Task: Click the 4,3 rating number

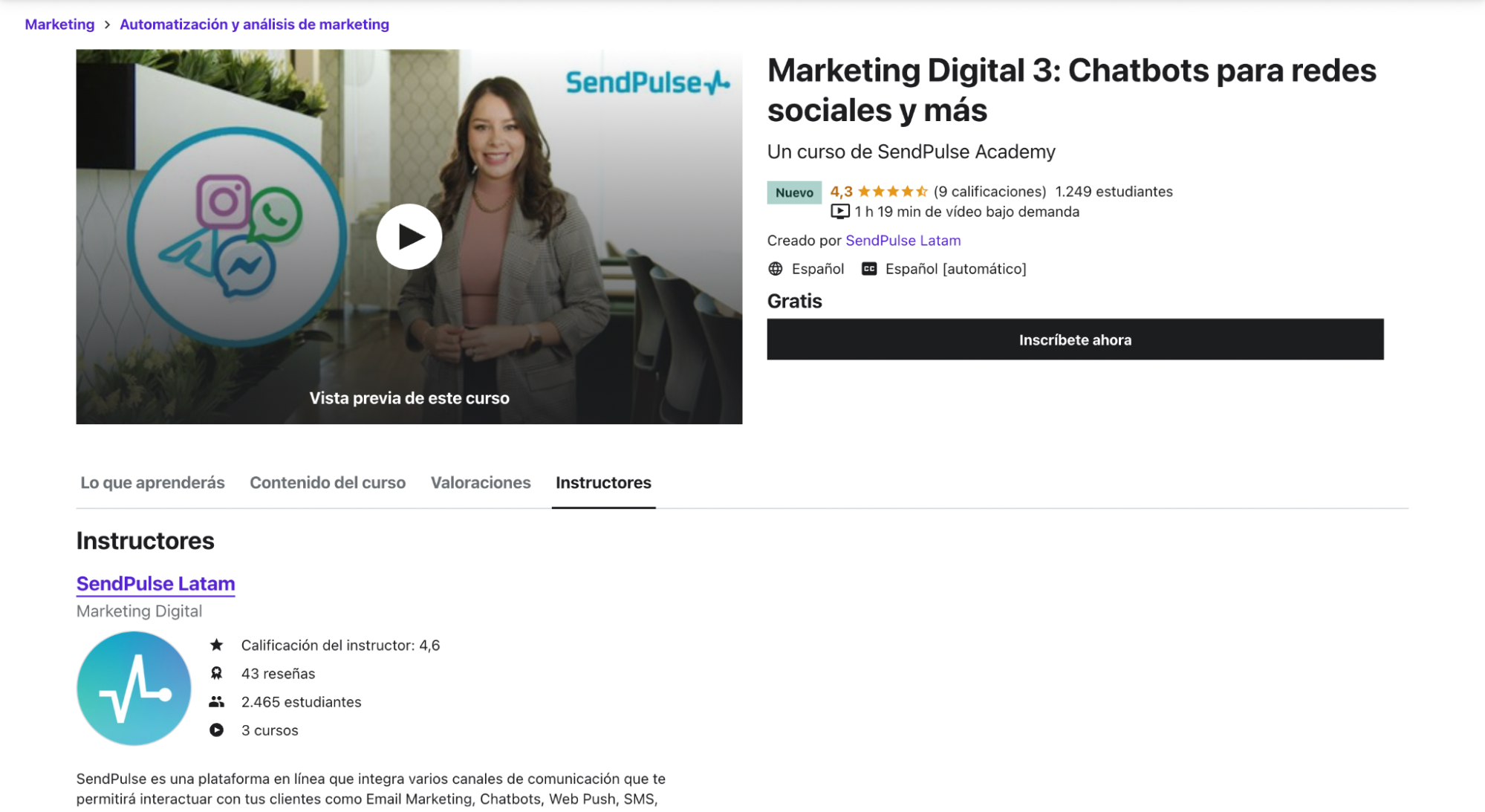Action: point(841,192)
